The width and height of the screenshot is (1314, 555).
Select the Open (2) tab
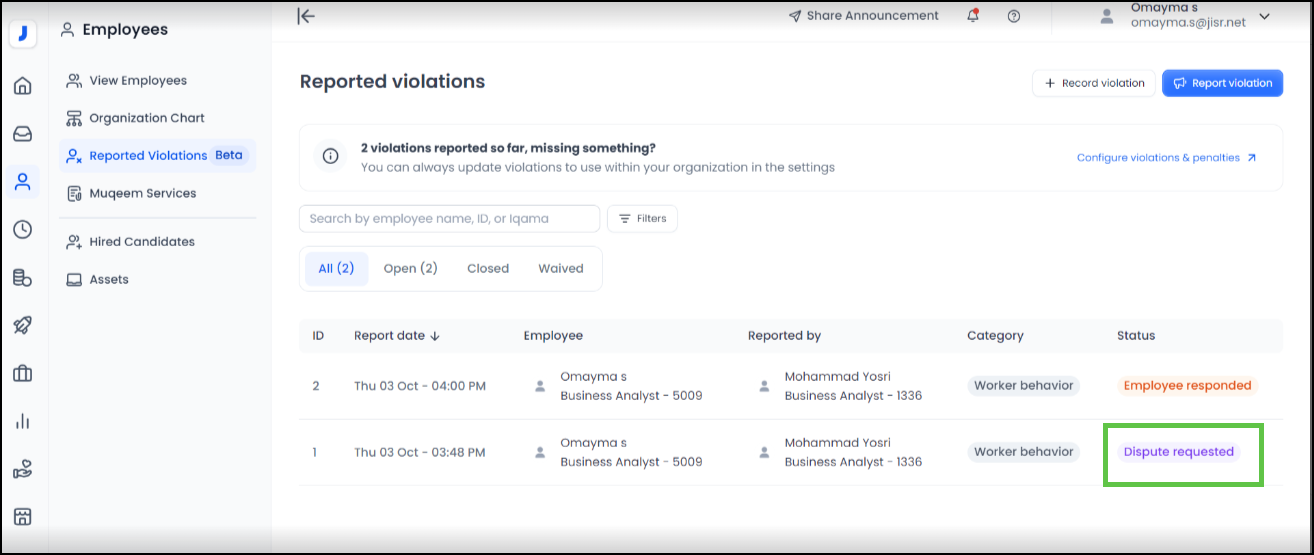pyautogui.click(x=410, y=269)
